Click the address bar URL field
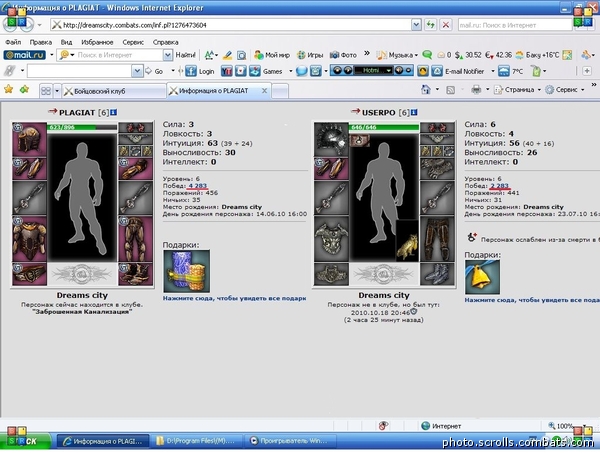Viewport: 600px width, 453px height. point(231,25)
